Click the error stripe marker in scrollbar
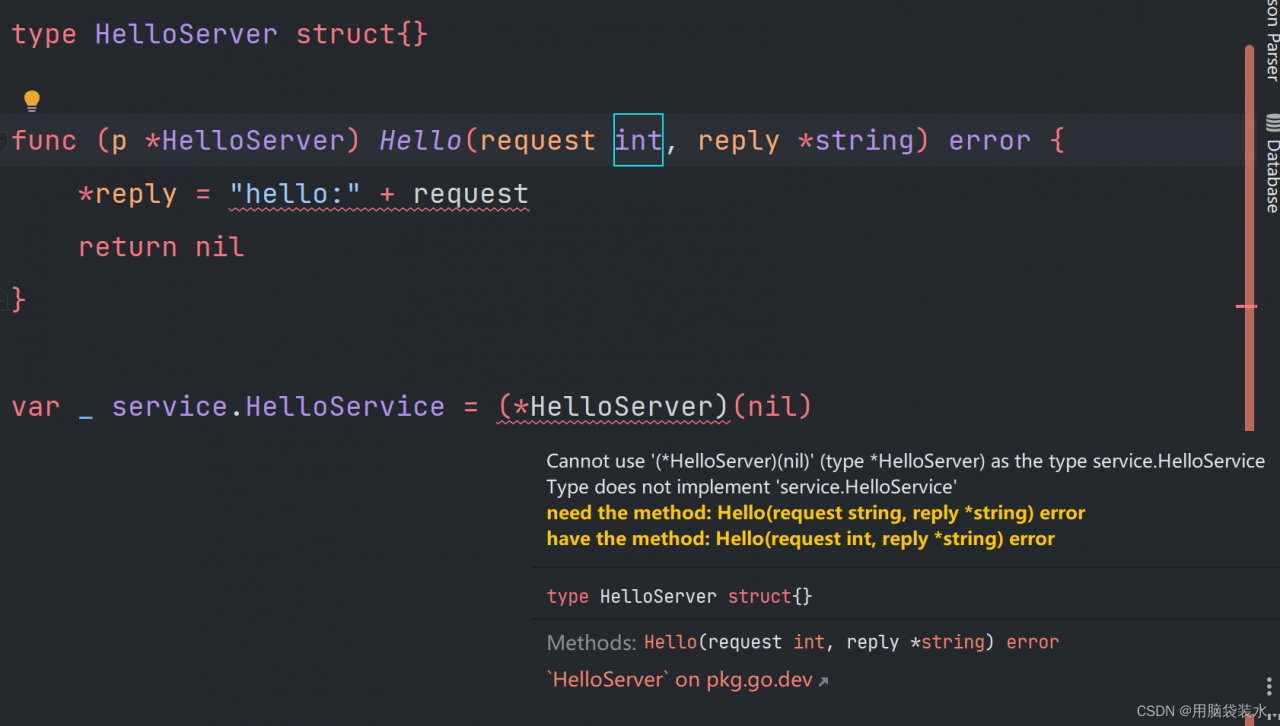Image resolution: width=1280 pixels, height=726 pixels. tap(1246, 306)
